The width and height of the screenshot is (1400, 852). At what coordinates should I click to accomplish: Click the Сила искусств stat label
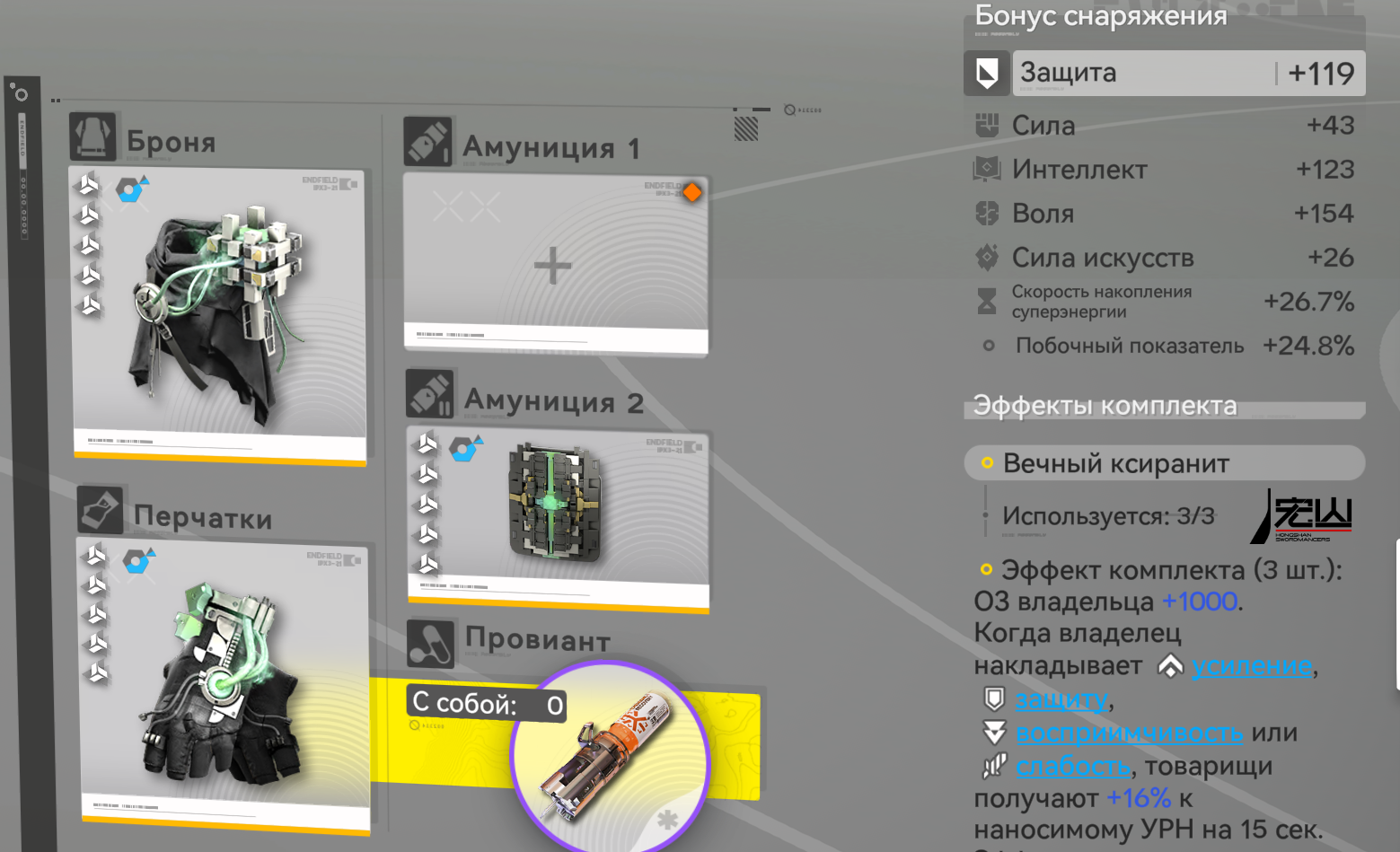point(1103,258)
